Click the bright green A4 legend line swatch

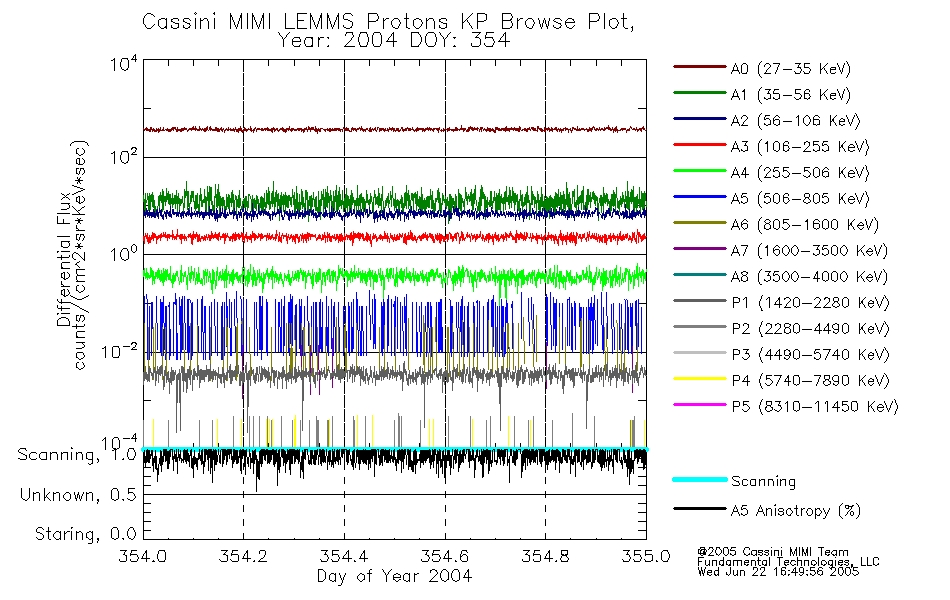700,171
